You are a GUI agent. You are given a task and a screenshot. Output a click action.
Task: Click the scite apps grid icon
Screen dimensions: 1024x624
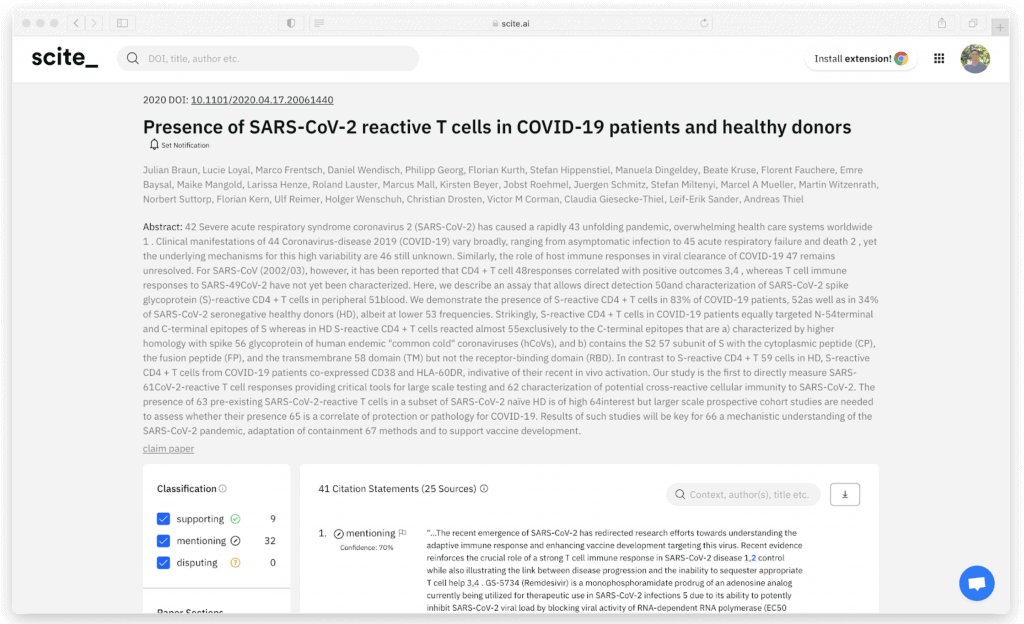(x=939, y=58)
